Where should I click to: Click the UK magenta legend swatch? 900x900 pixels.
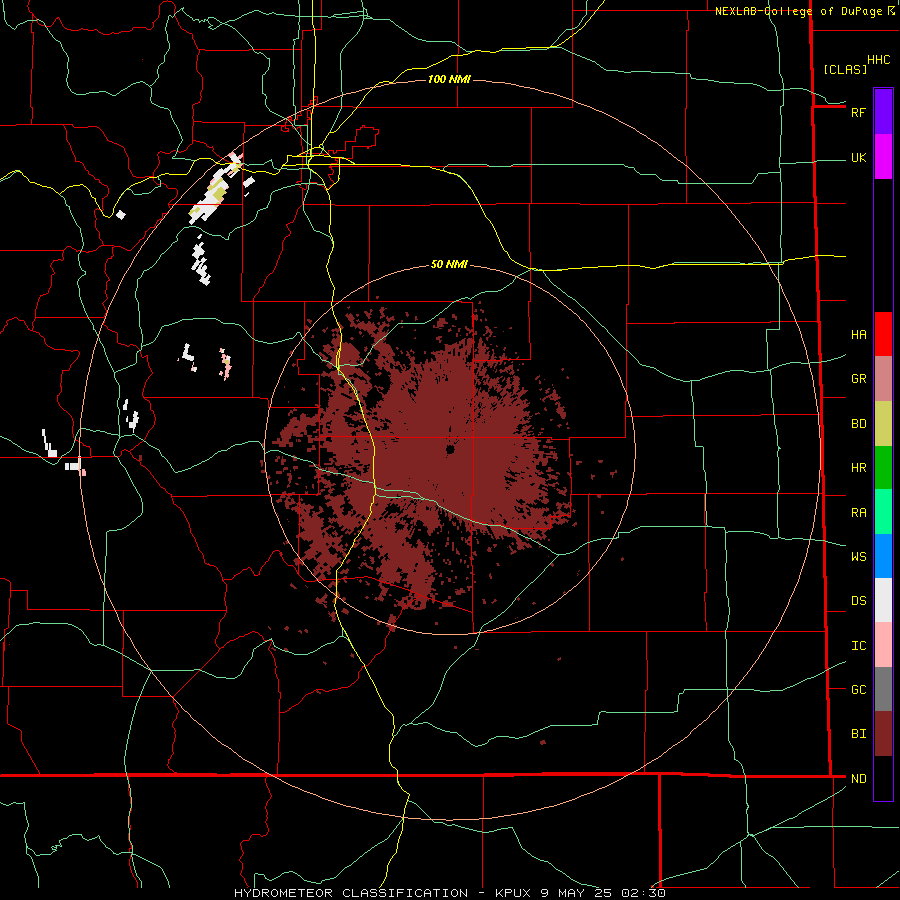pyautogui.click(x=883, y=157)
